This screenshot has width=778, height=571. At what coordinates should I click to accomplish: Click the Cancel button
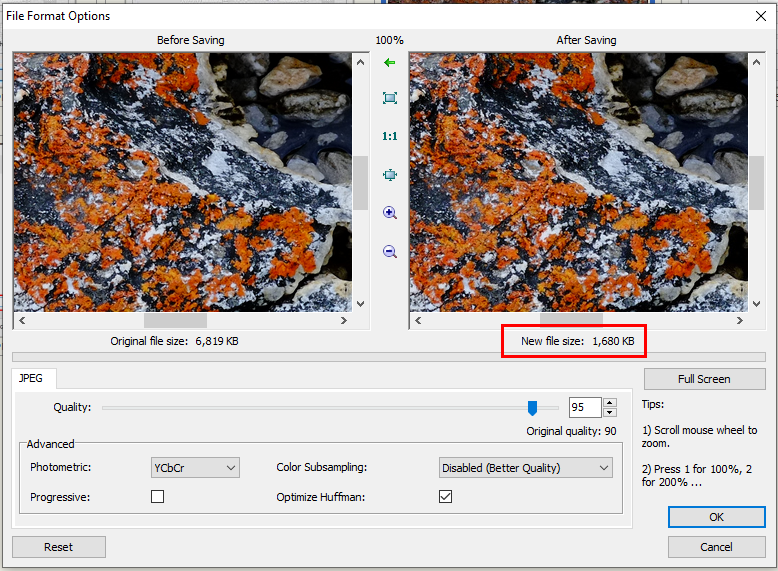pyautogui.click(x=716, y=547)
